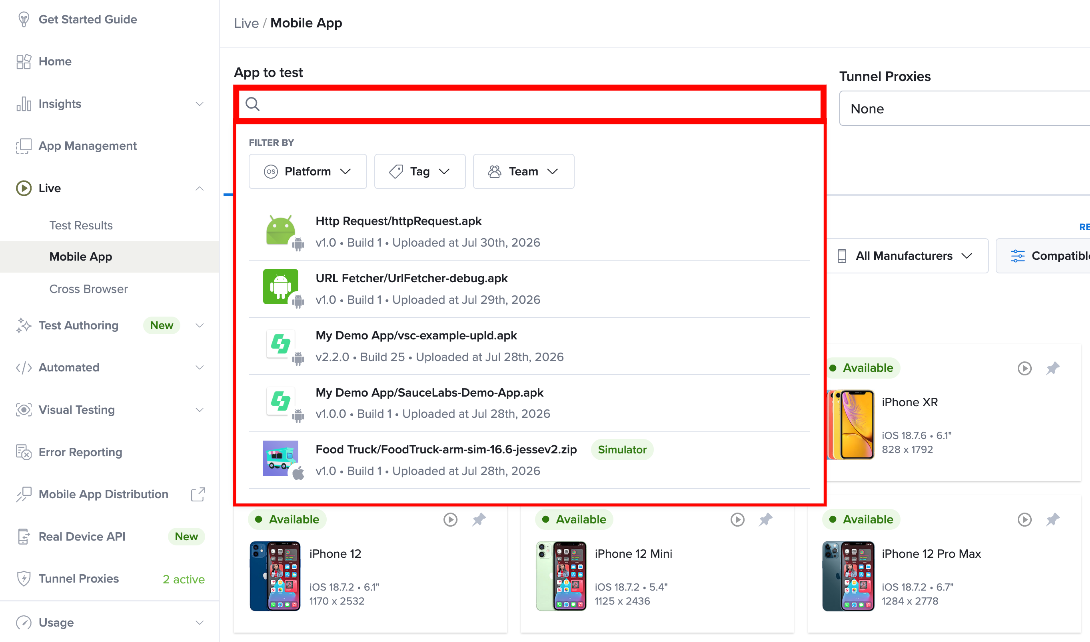Image resolution: width=1090 pixels, height=642 pixels.
Task: Expand the Visual Testing chevron
Action: [x=200, y=410]
